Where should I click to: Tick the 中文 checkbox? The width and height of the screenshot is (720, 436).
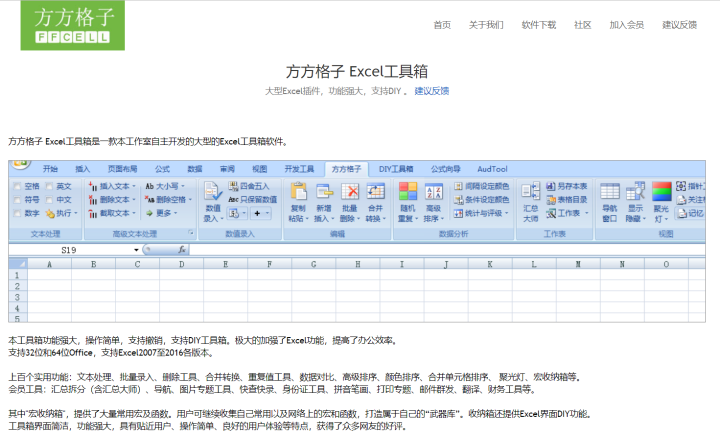click(x=49, y=200)
